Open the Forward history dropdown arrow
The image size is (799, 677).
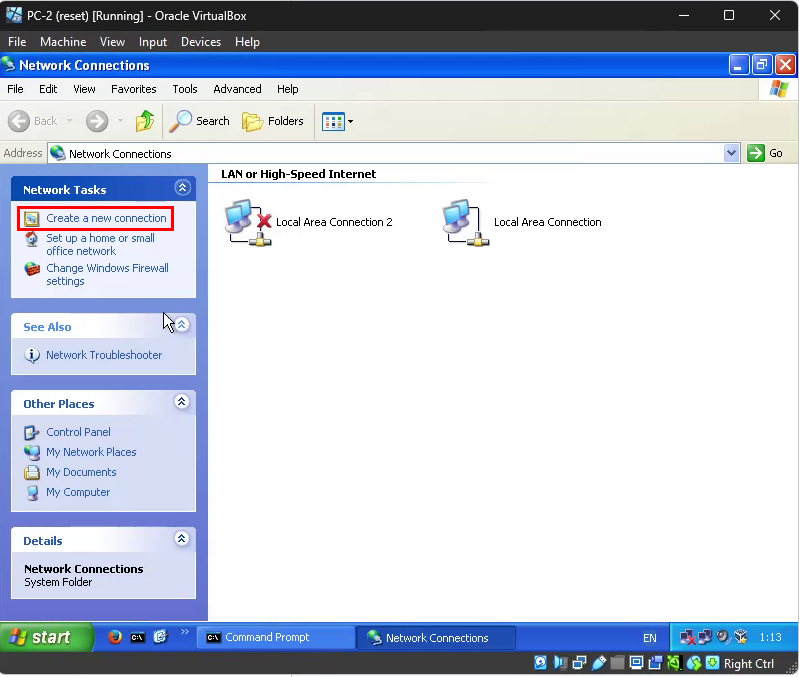click(120, 121)
